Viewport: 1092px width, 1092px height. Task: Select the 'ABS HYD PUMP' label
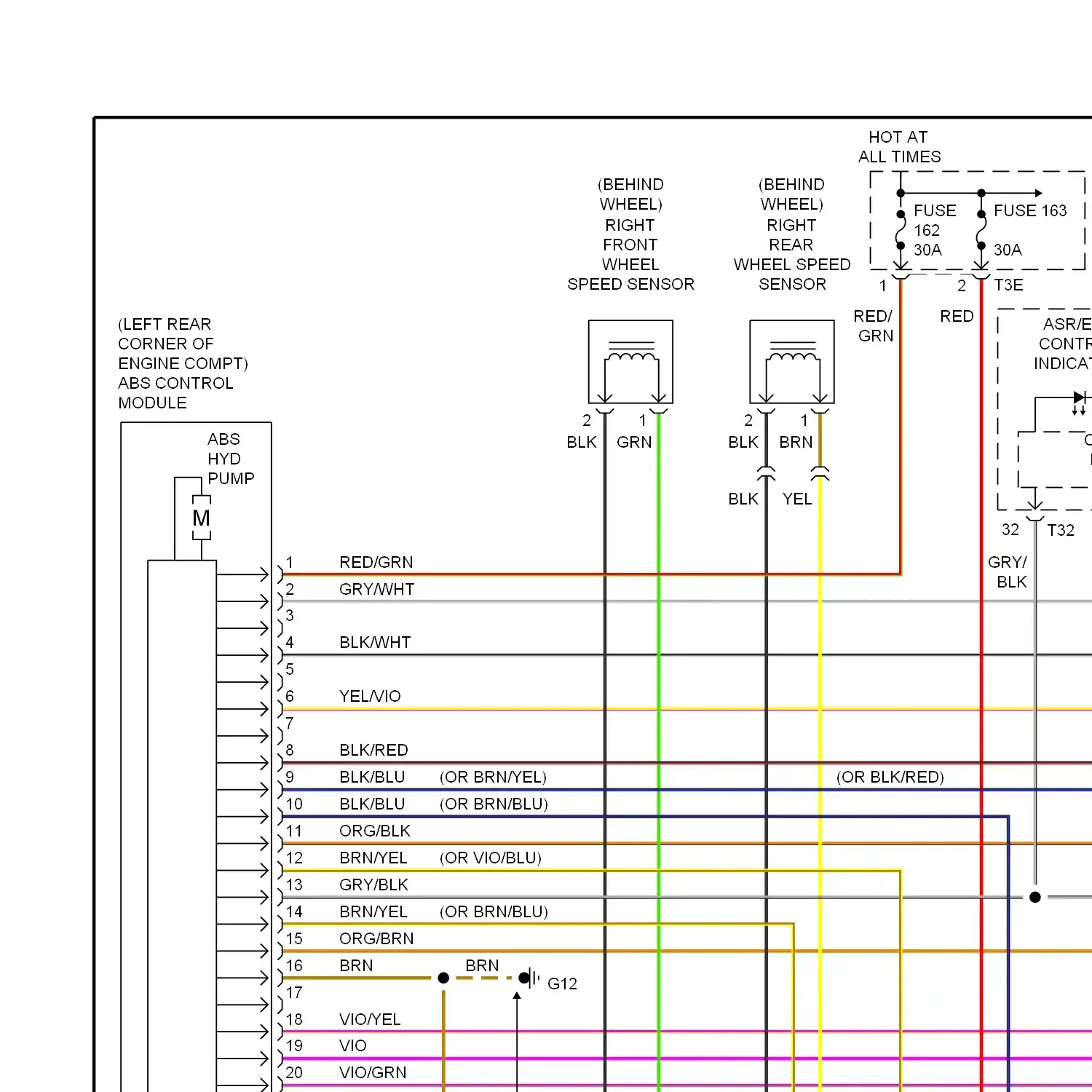[231, 459]
